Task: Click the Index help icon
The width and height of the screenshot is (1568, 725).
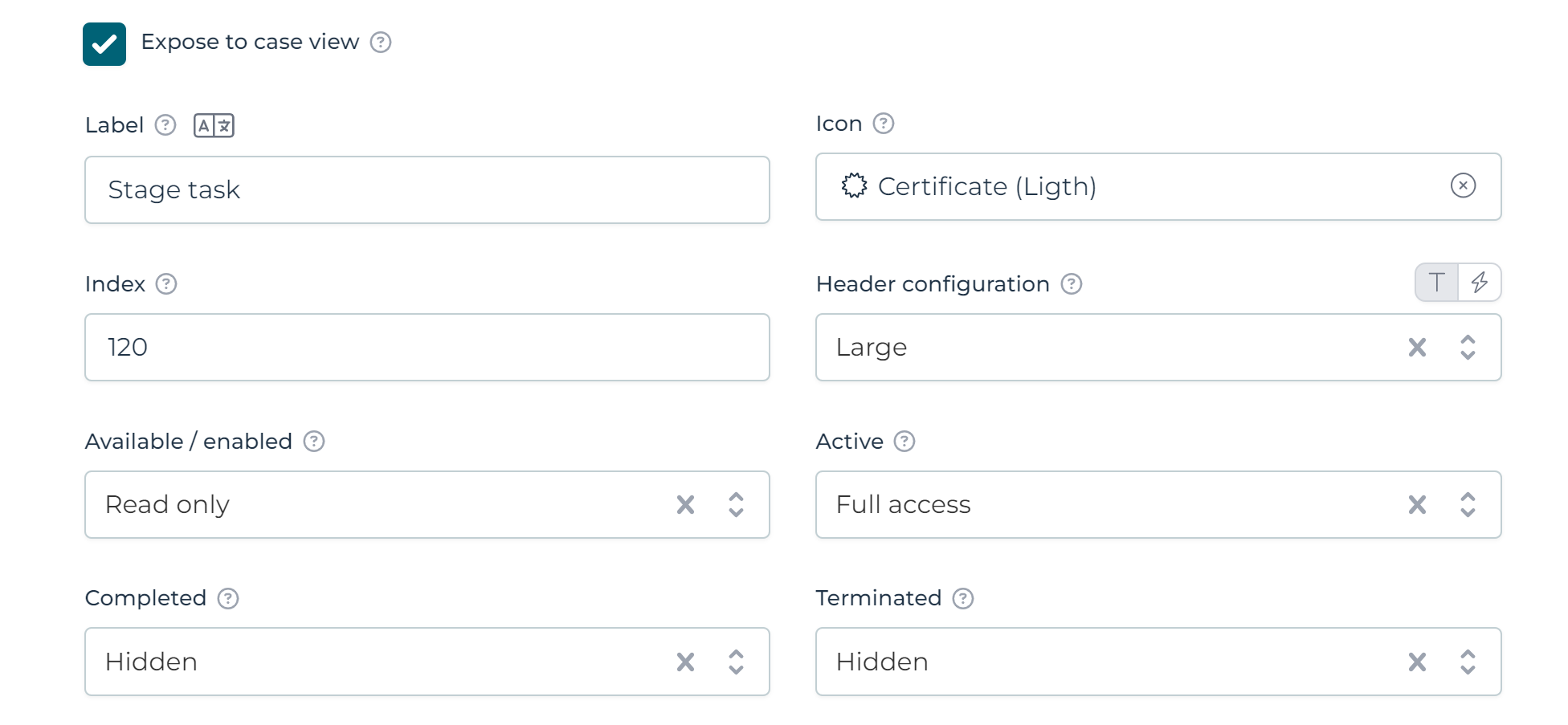Action: 166,284
